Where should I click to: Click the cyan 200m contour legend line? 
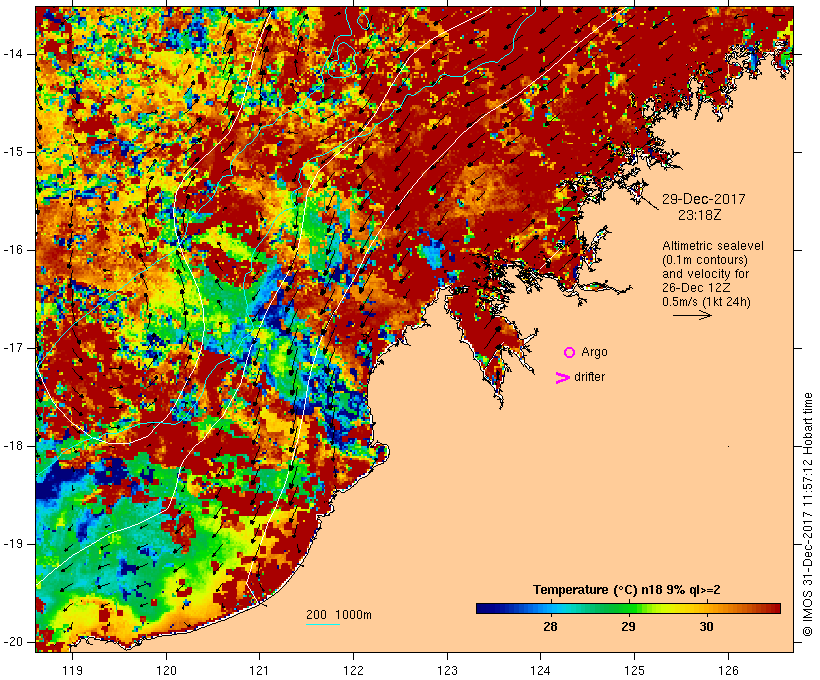323,624
